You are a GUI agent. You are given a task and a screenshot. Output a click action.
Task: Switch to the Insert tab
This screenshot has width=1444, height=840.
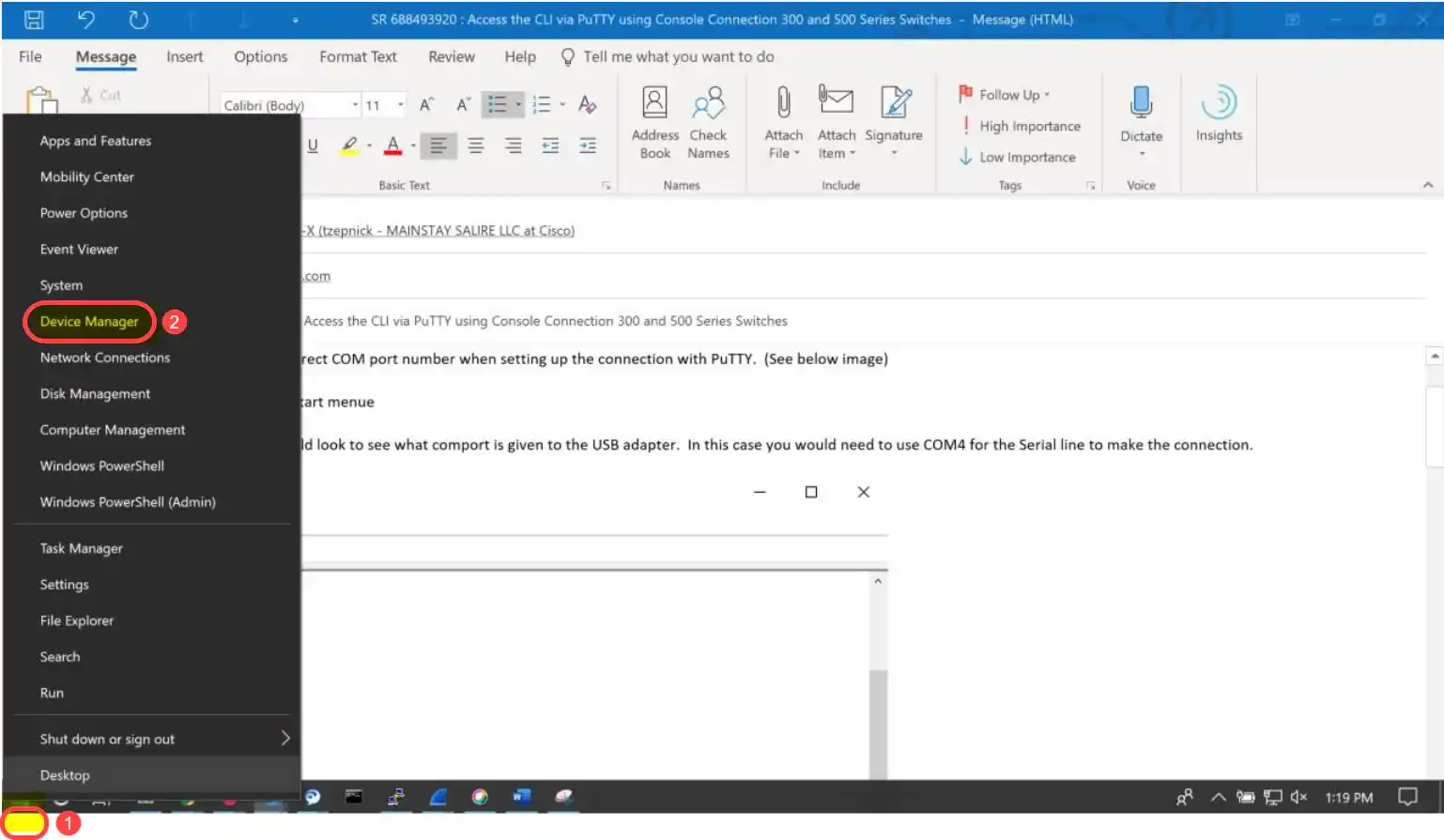coord(184,56)
